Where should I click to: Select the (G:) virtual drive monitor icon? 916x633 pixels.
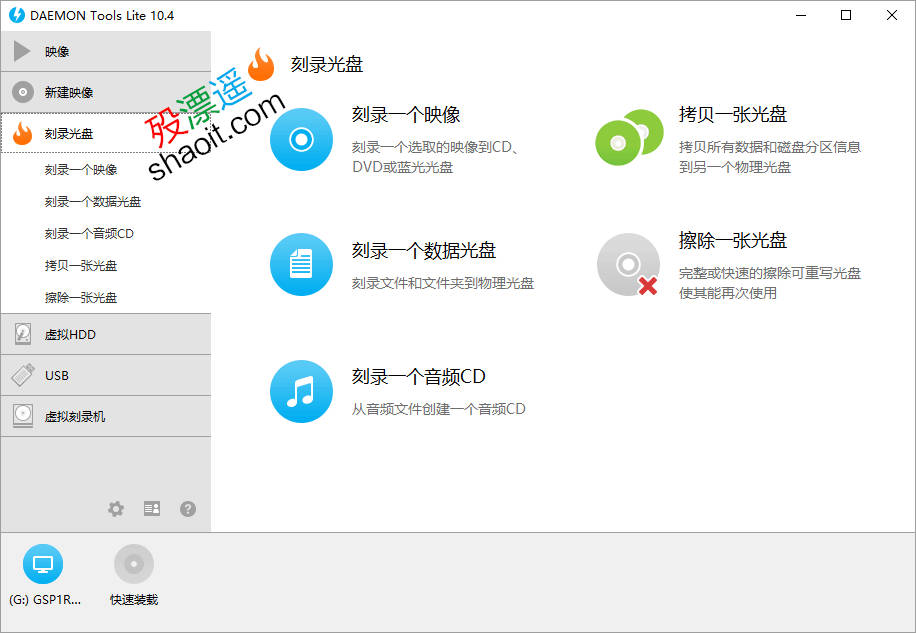pyautogui.click(x=43, y=564)
